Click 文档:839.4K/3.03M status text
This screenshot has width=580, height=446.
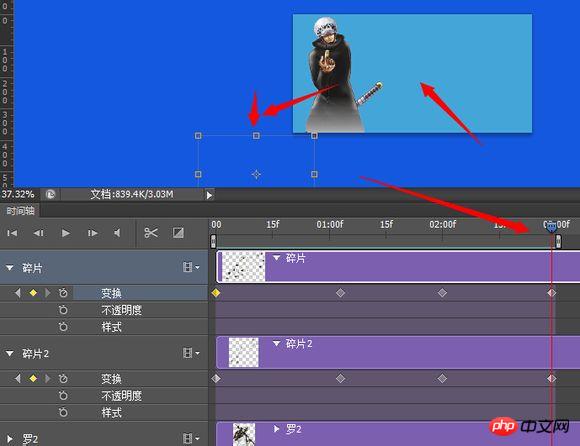pyautogui.click(x=132, y=194)
